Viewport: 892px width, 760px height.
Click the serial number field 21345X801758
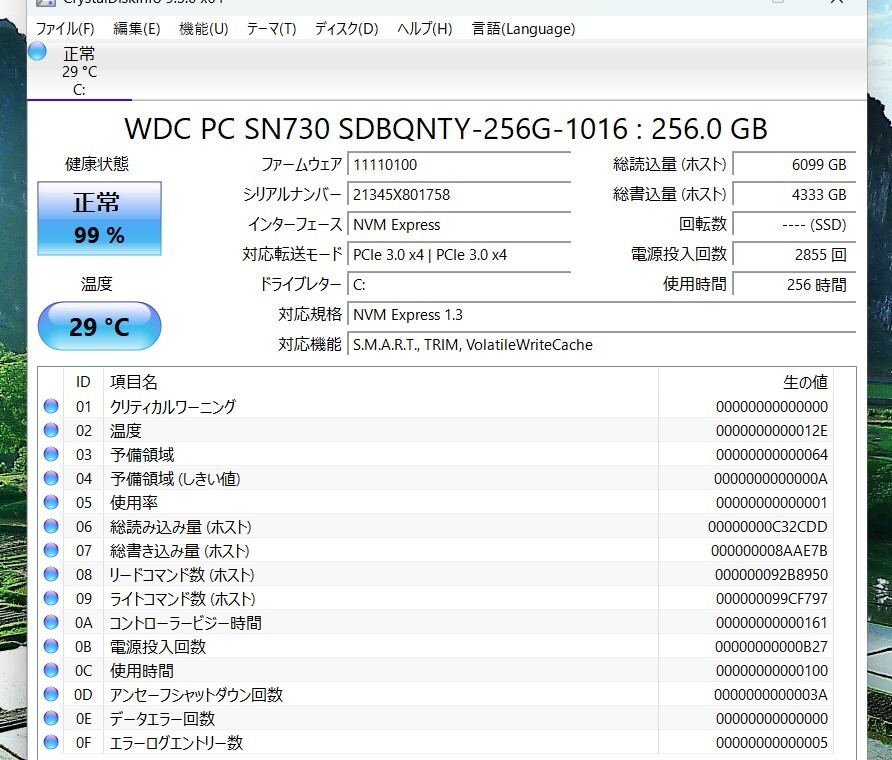click(x=459, y=195)
